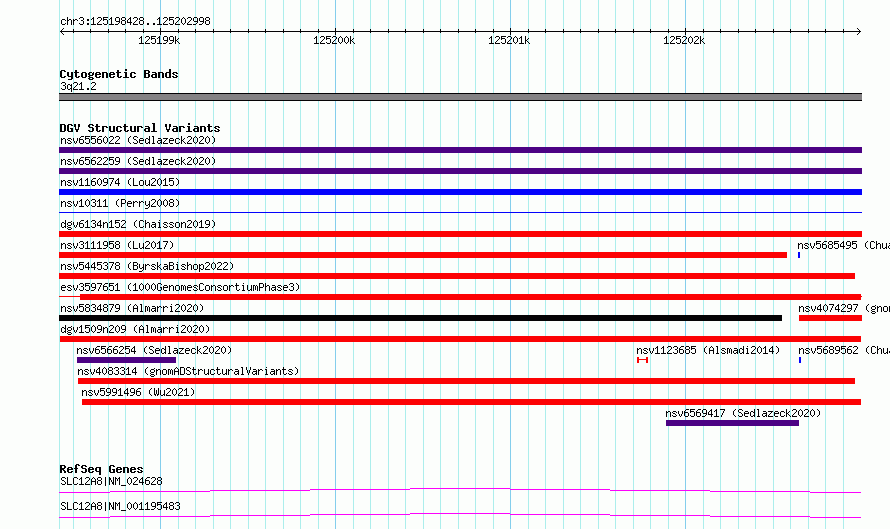This screenshot has width=890, height=529.
Task: Select variant label dgv1509n209 (Almarri2020)
Action: pos(135,329)
